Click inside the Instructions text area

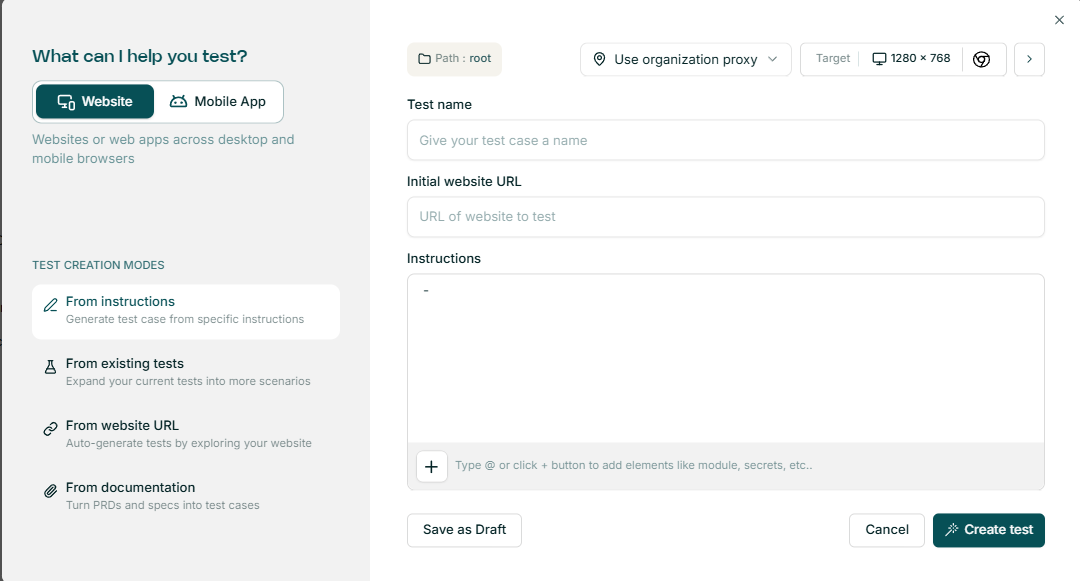tap(725, 358)
